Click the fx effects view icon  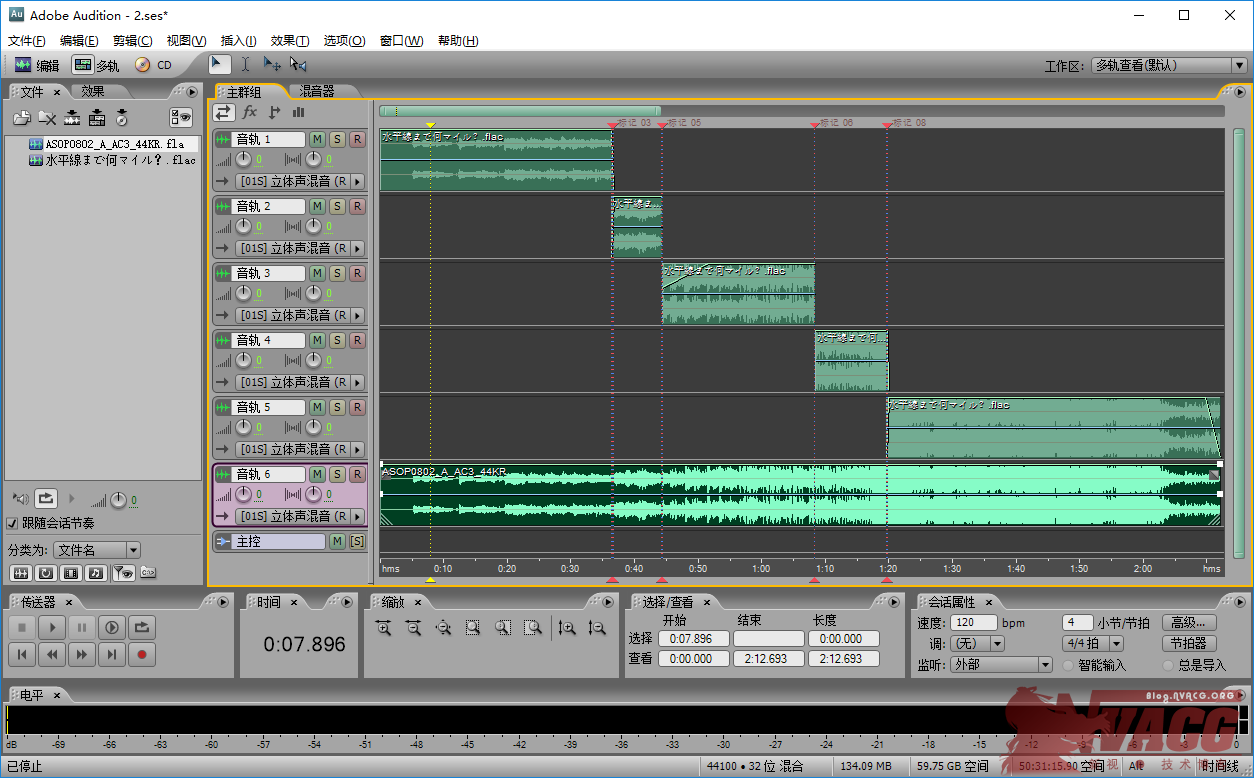(x=250, y=112)
